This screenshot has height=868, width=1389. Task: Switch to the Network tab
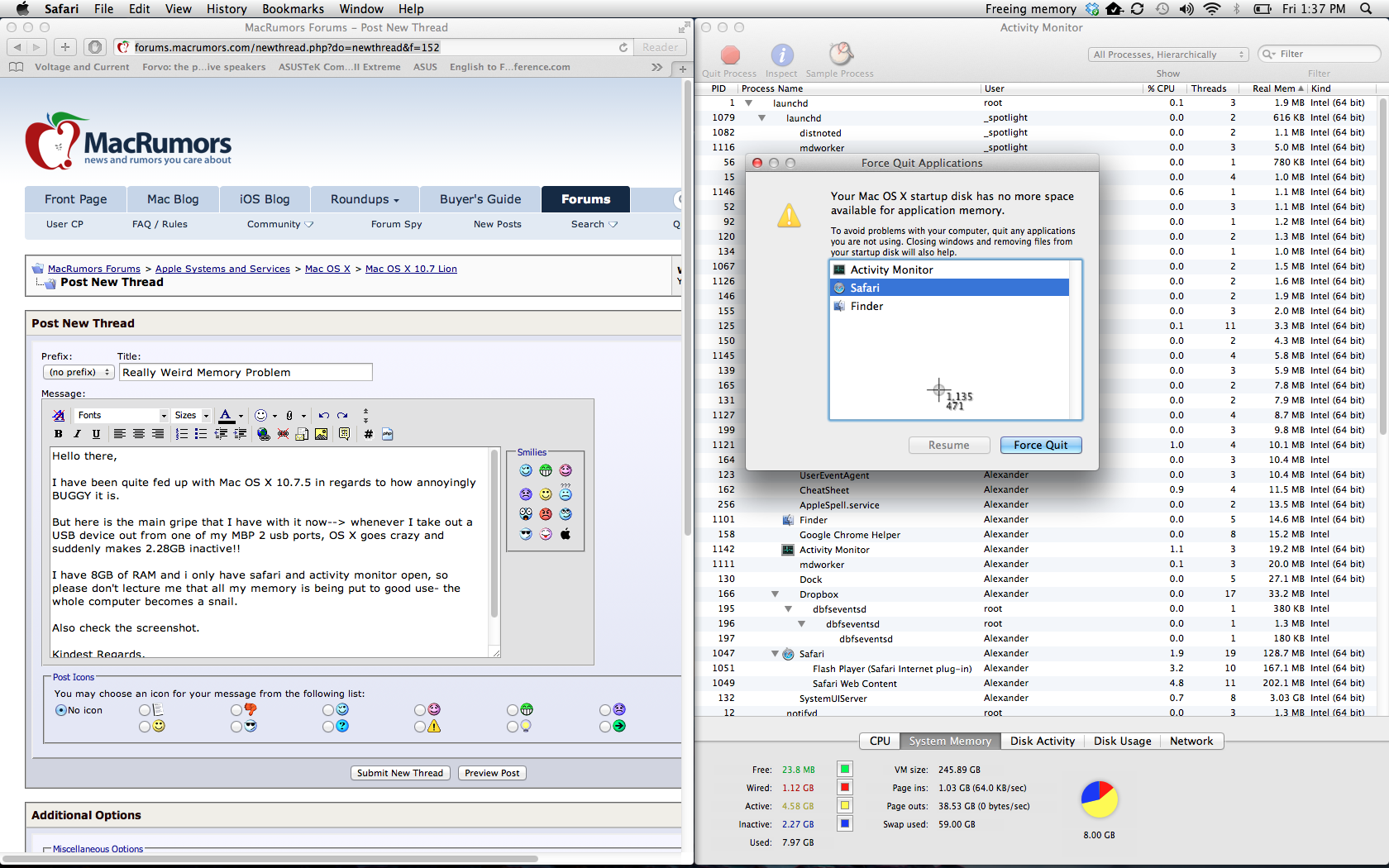pos(1191,742)
